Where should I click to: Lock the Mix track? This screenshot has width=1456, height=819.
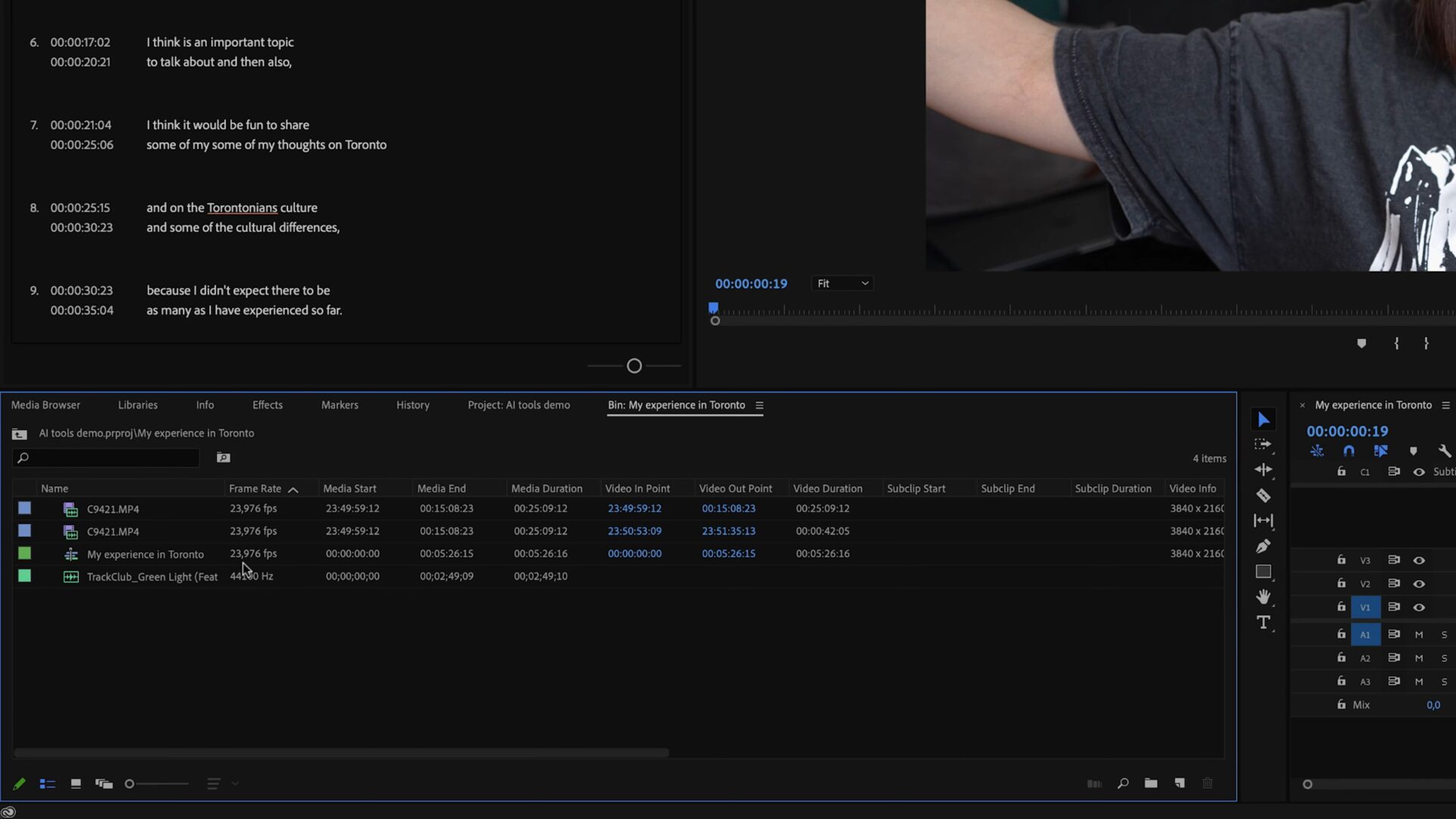pos(1340,704)
